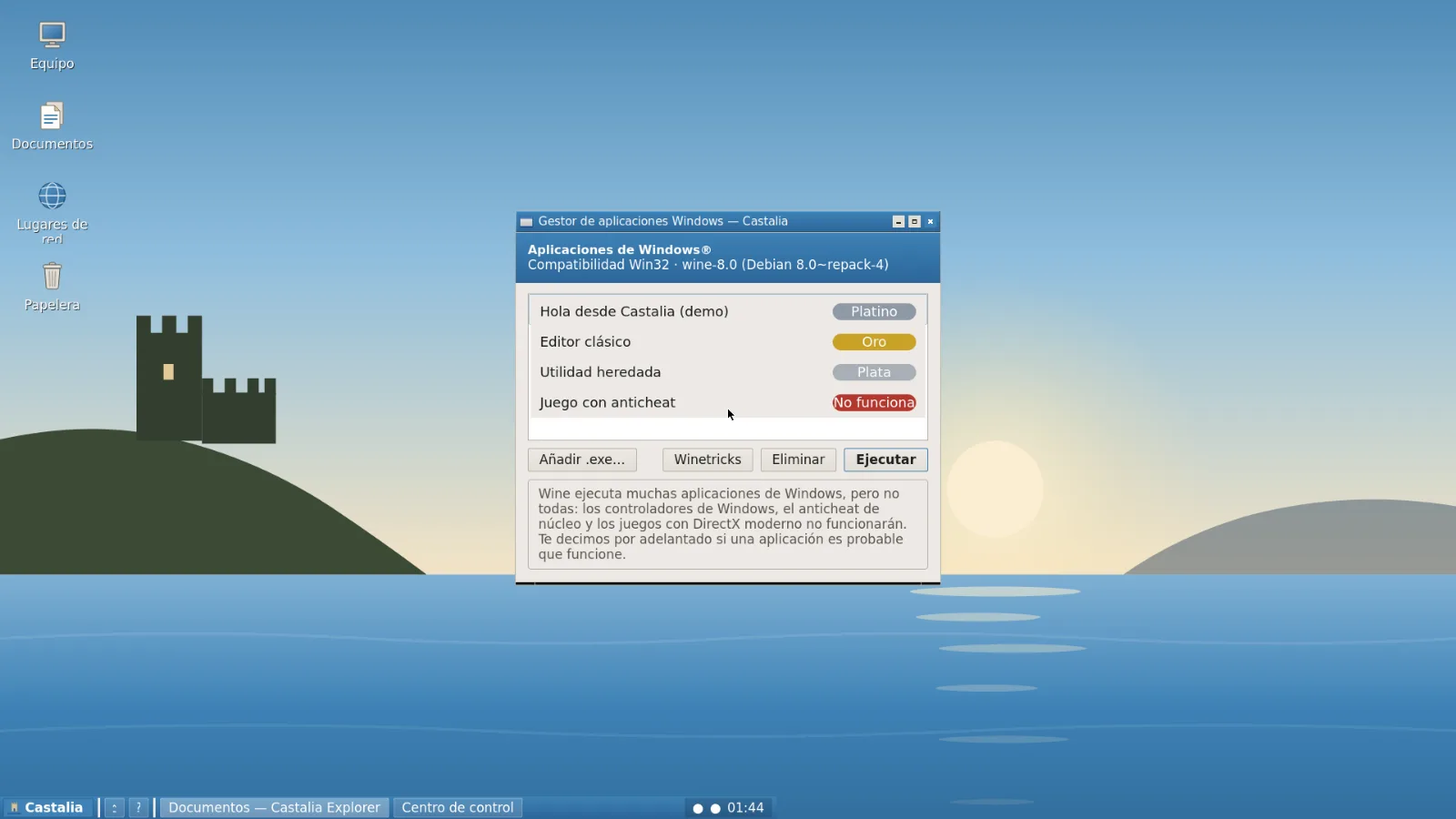Maximize the Gestor de aplicaciones Windows window
Image resolution: width=1456 pixels, height=819 pixels.
pos(915,221)
